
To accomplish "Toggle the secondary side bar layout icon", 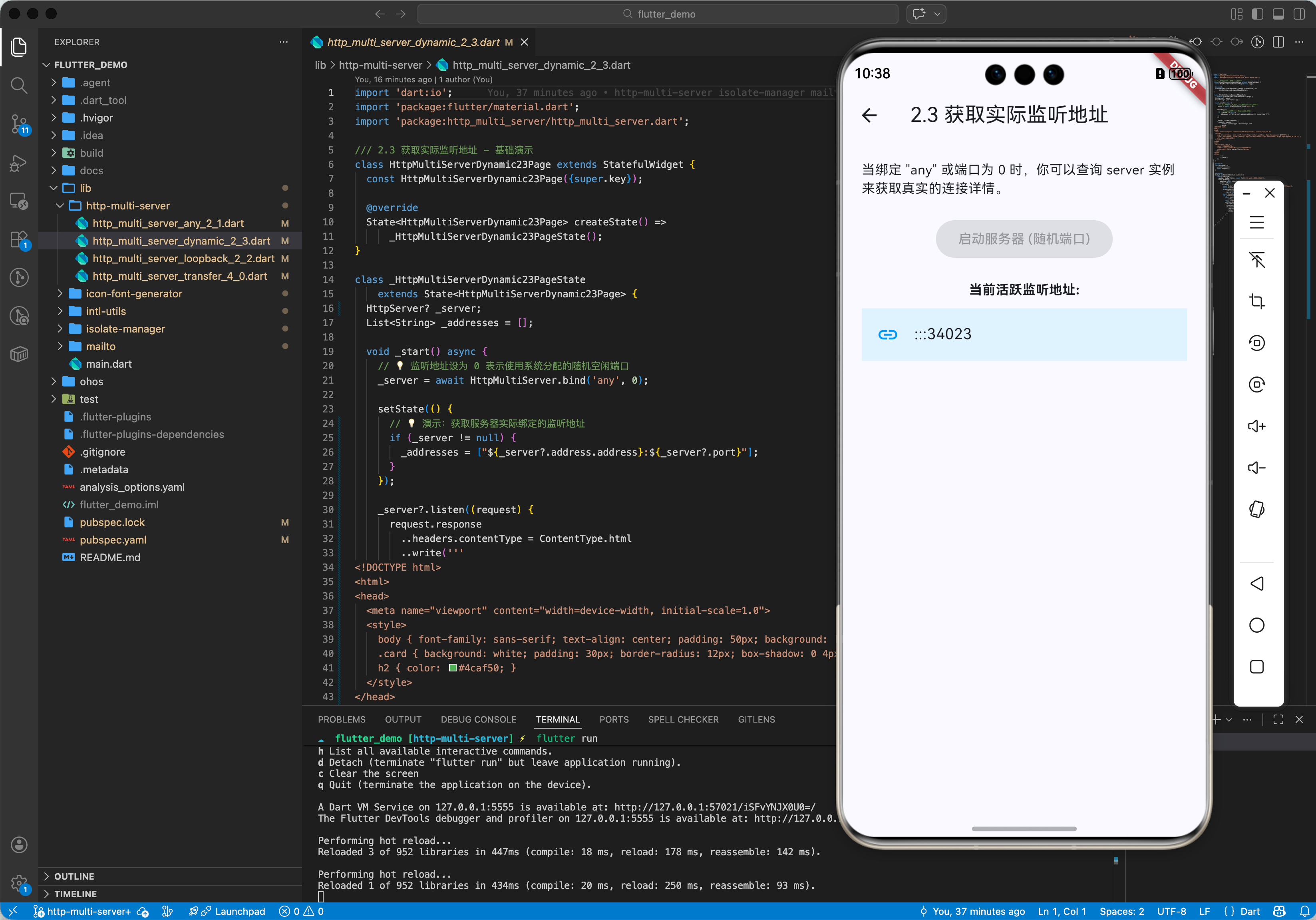I will pos(1299,14).
